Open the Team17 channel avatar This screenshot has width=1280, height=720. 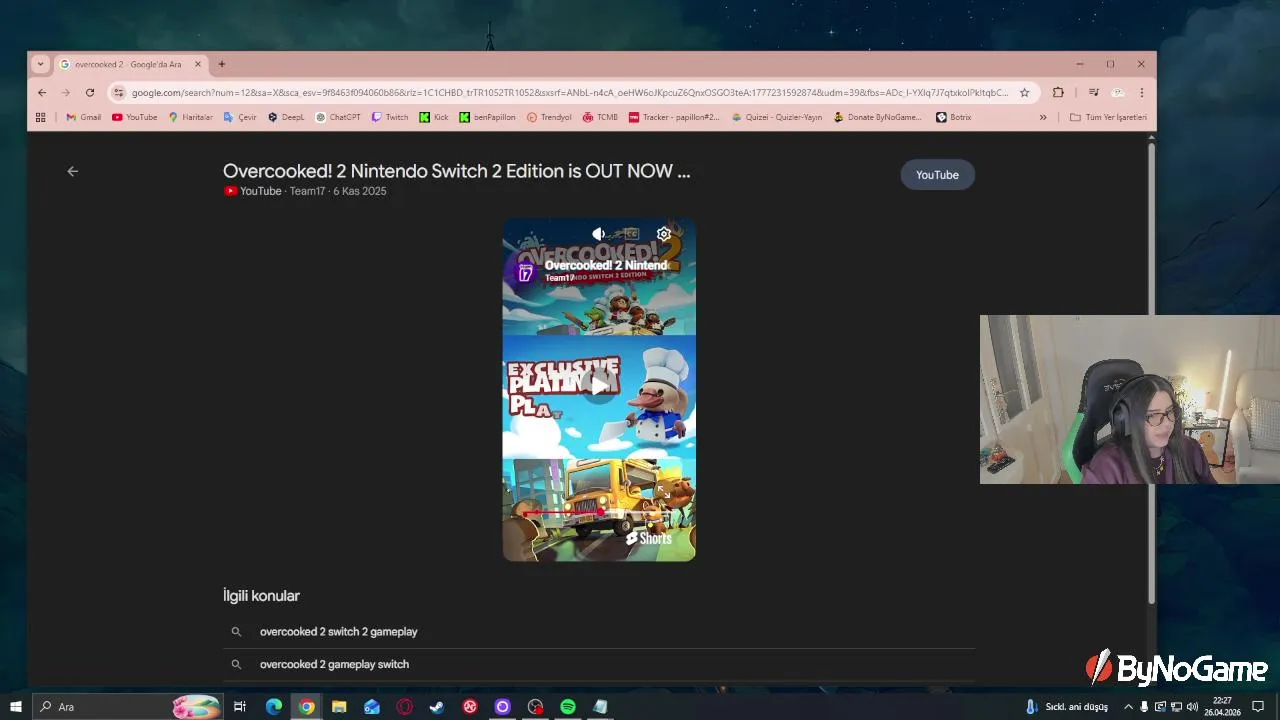pyautogui.click(x=525, y=272)
